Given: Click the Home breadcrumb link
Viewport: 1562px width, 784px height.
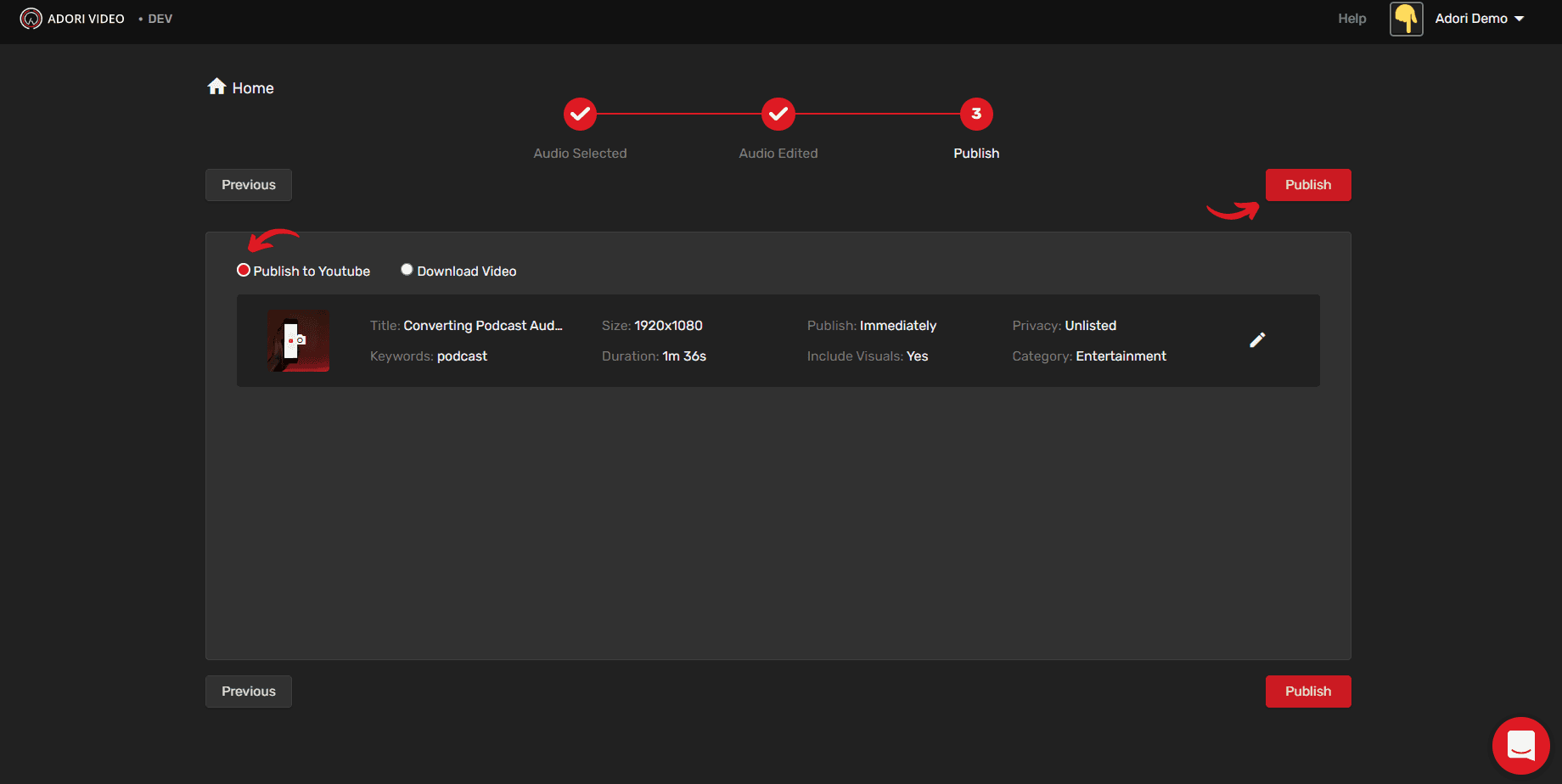Looking at the screenshot, I should pos(252,87).
